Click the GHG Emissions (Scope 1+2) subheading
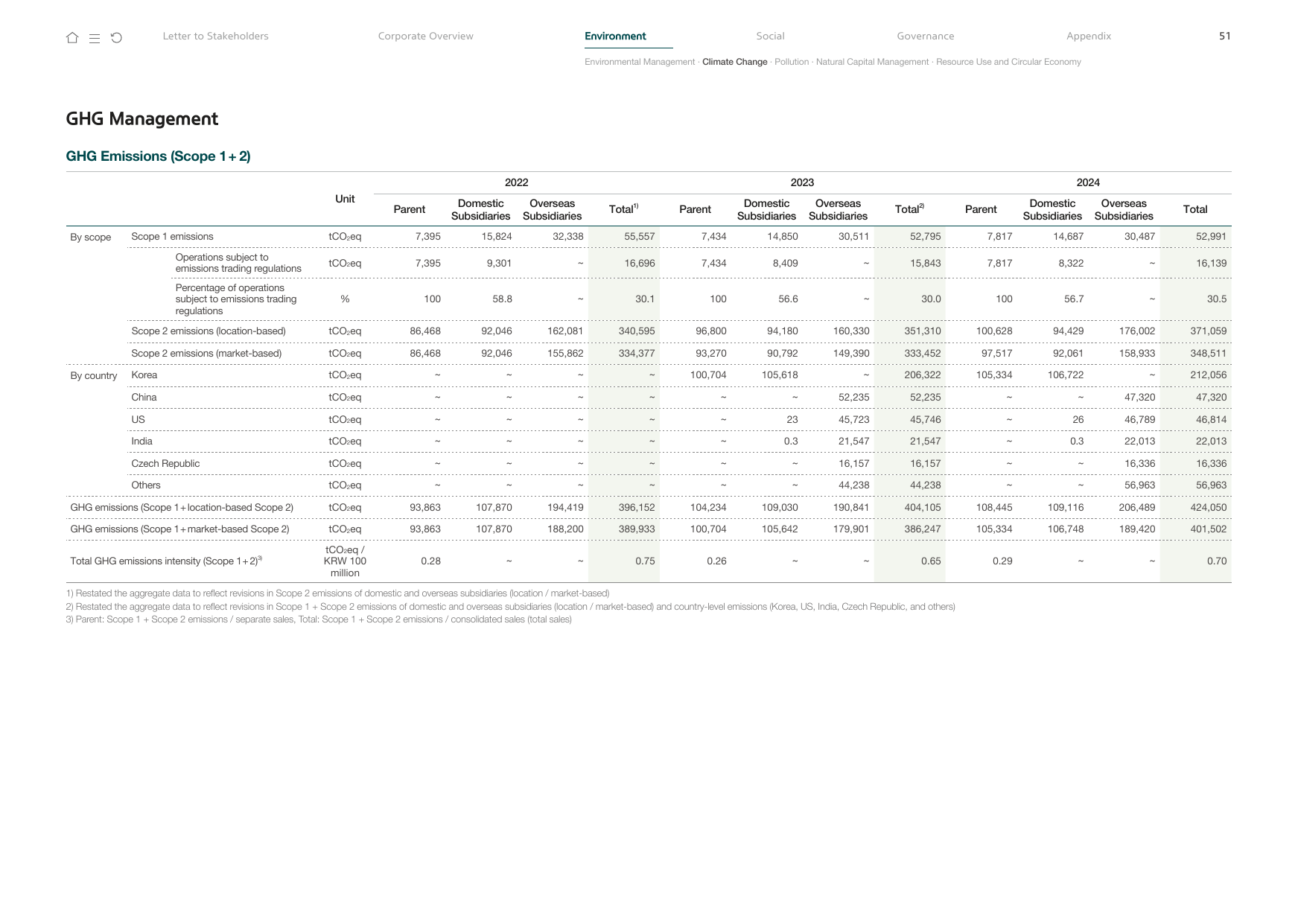 (158, 156)
